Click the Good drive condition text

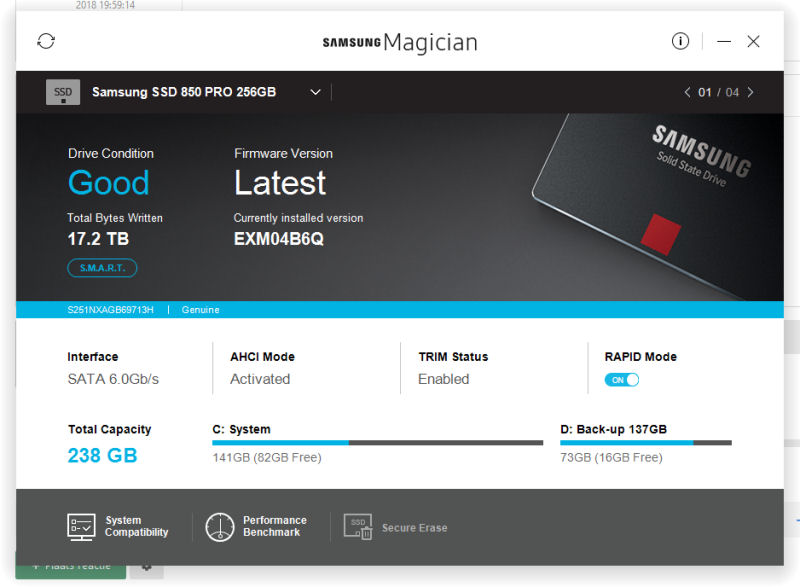click(x=109, y=183)
